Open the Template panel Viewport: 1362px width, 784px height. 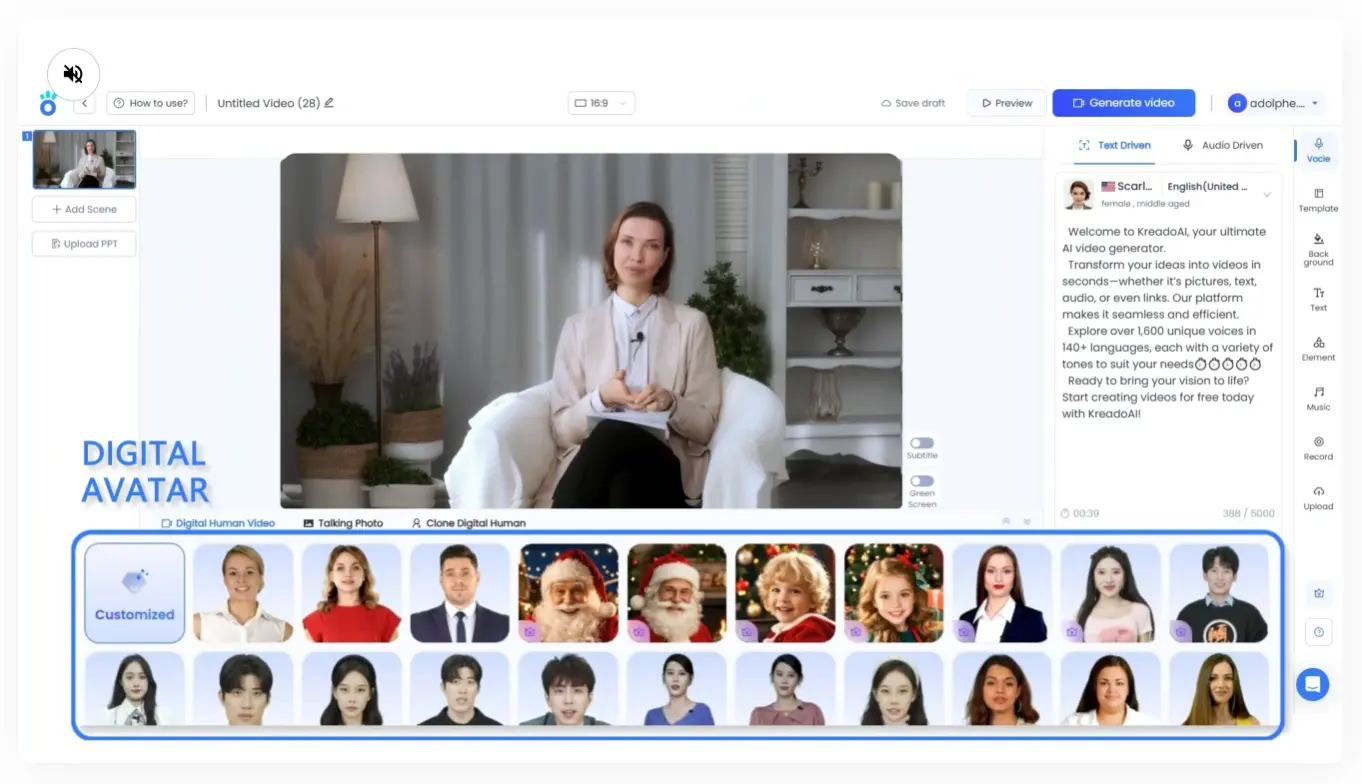click(x=1318, y=200)
